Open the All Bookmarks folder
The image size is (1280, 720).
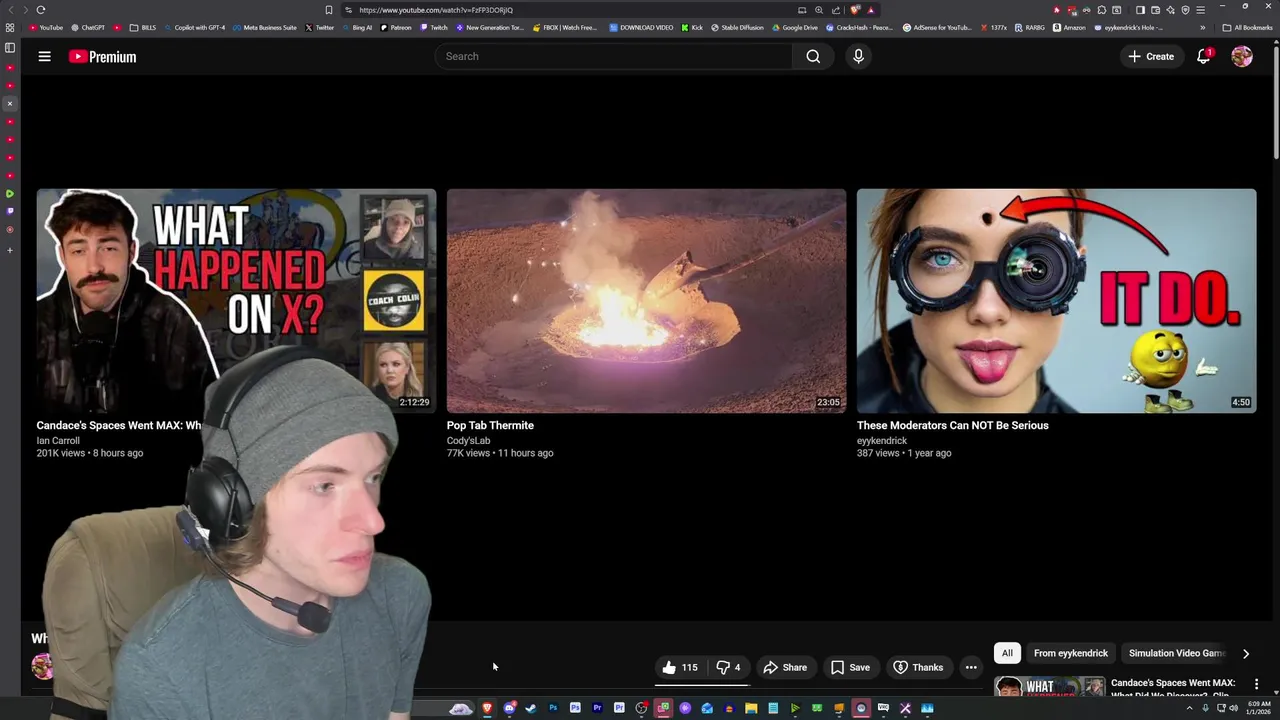point(1247,28)
